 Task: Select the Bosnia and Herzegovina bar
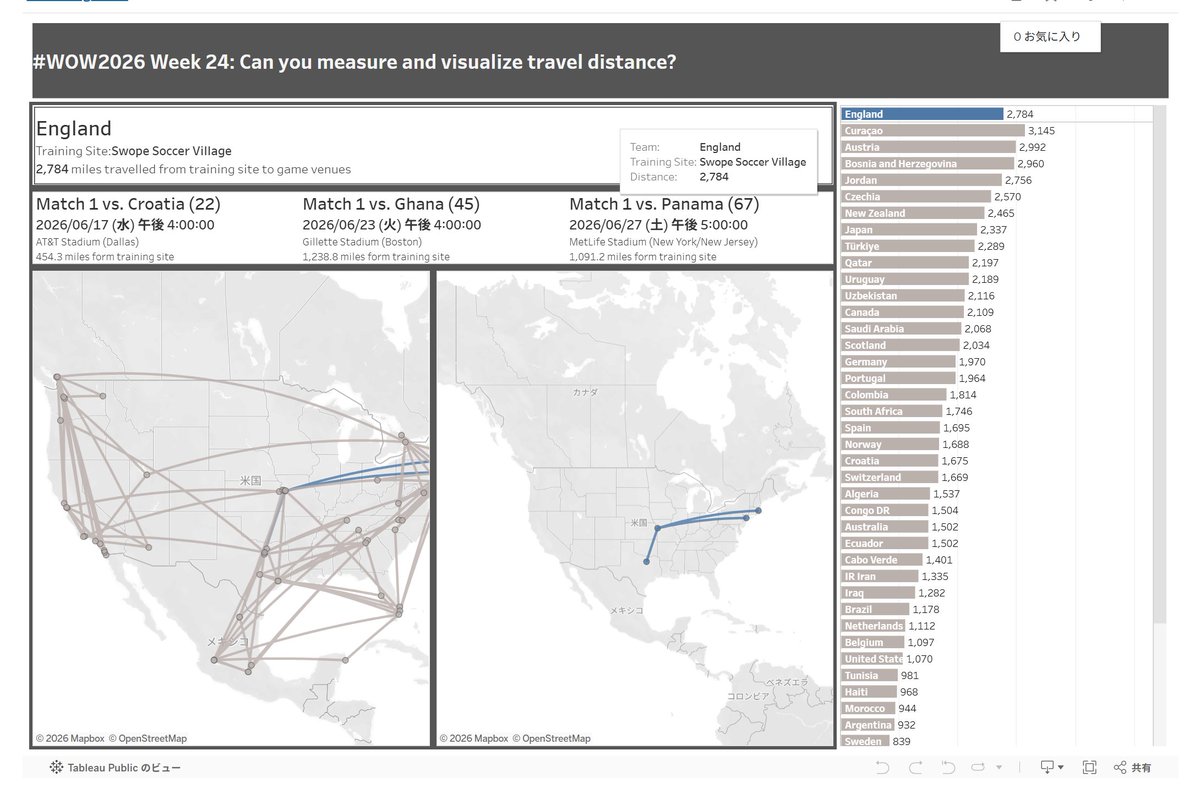coord(928,164)
